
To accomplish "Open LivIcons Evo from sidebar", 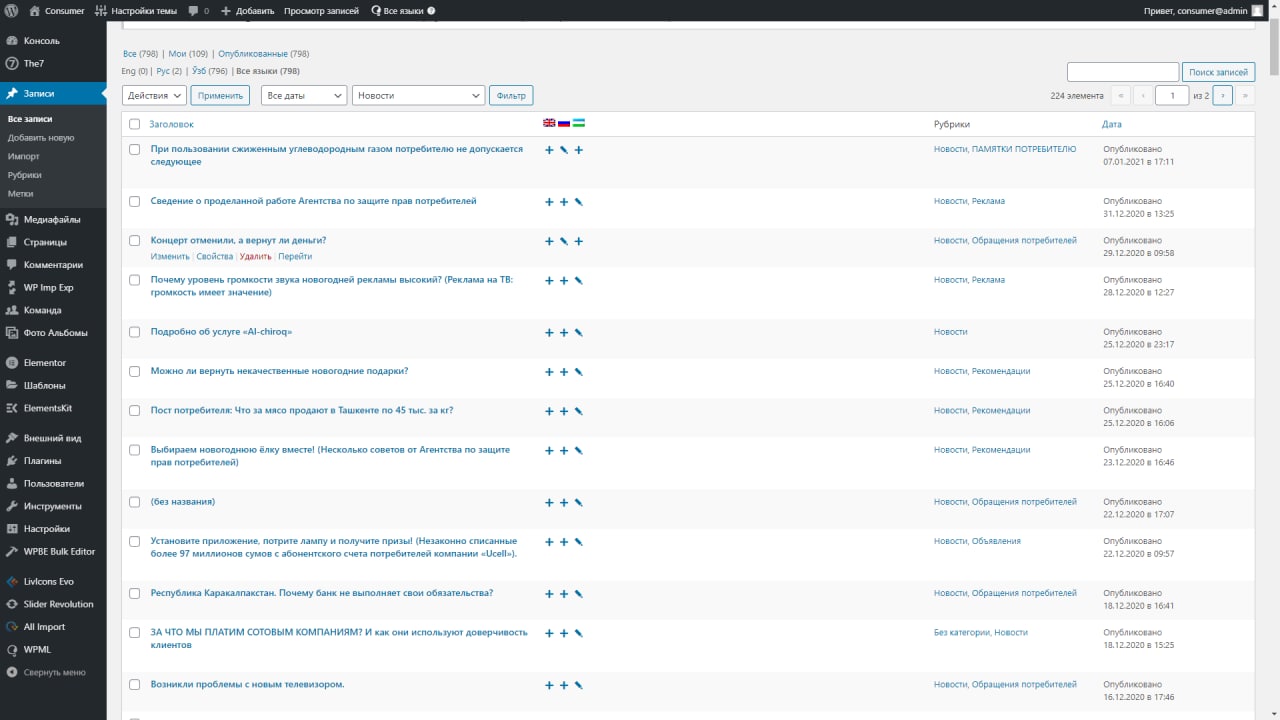I will (x=53, y=581).
